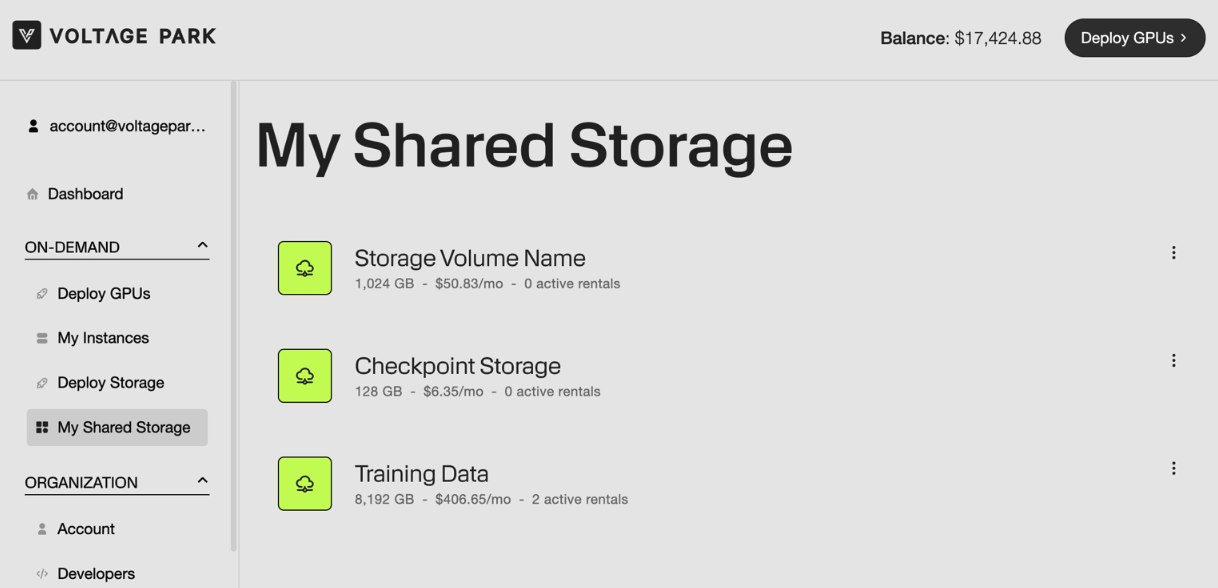Open three-dot menu for Storage Volume Name

[x=1173, y=253]
